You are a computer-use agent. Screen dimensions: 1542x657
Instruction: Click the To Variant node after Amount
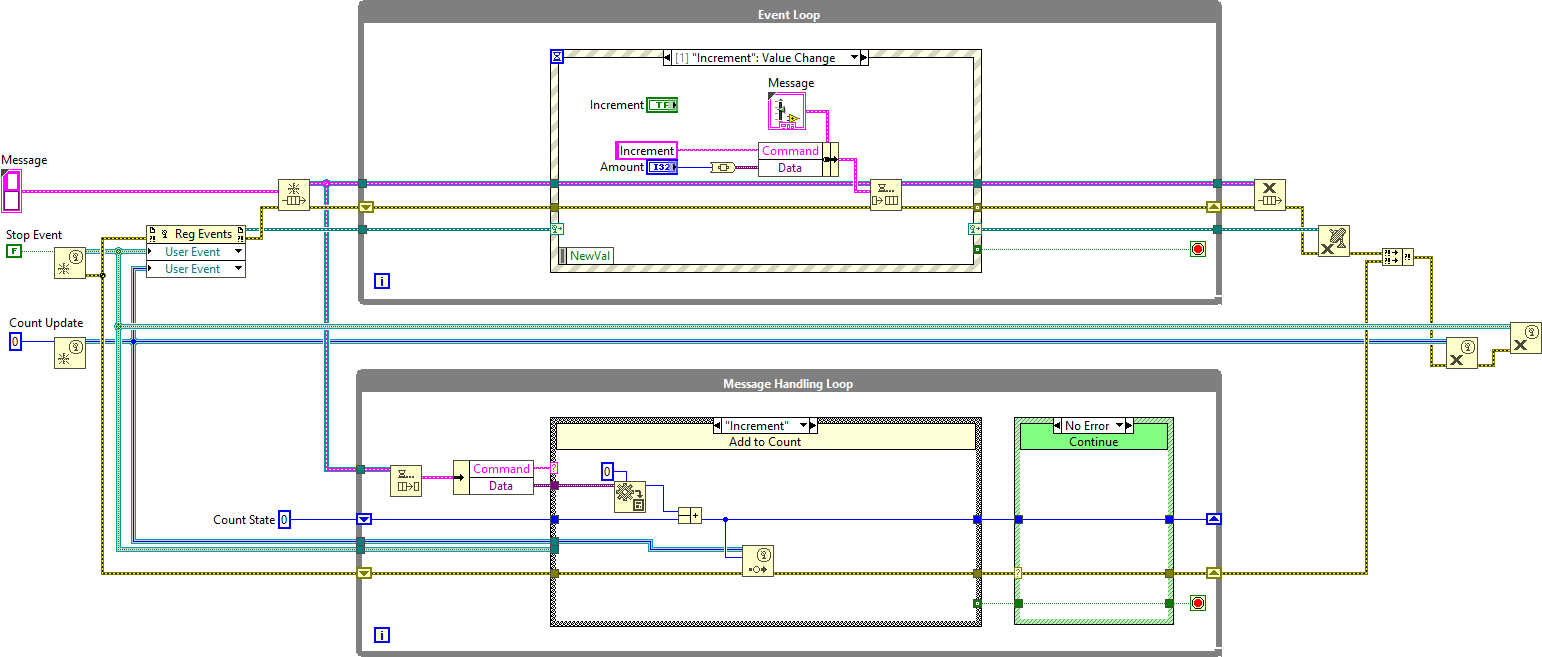723,167
